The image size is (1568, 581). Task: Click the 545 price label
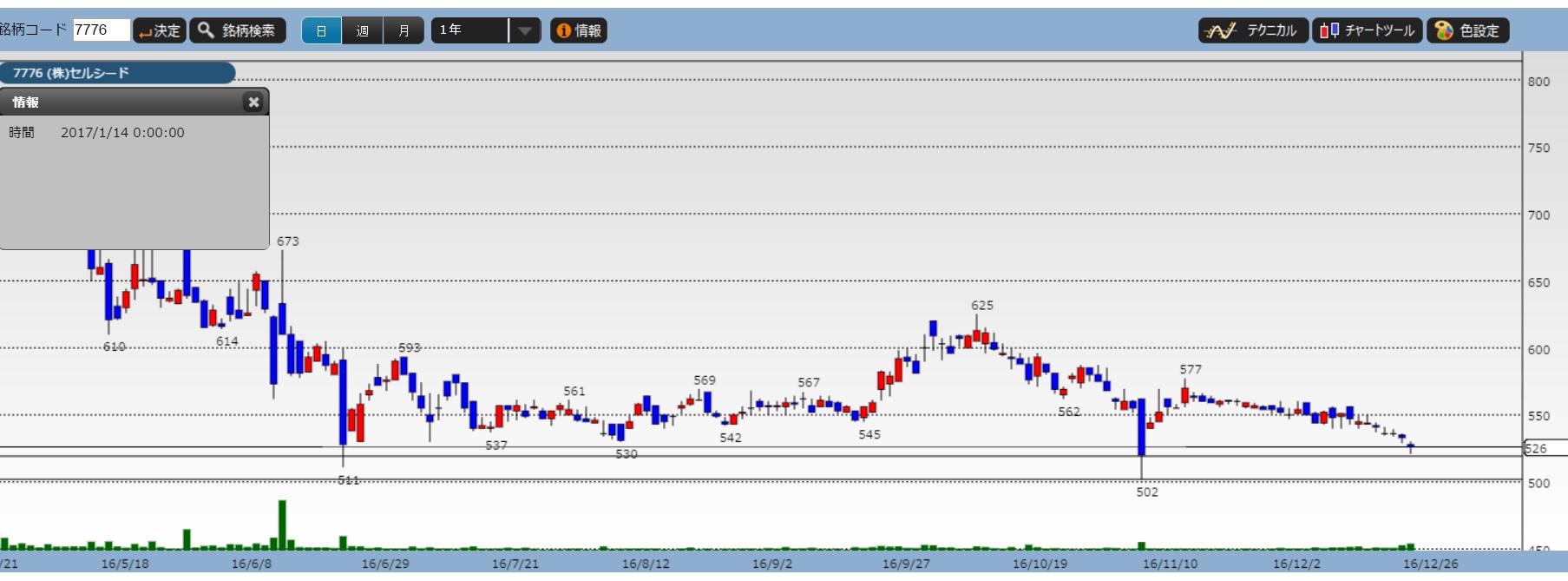click(x=869, y=435)
